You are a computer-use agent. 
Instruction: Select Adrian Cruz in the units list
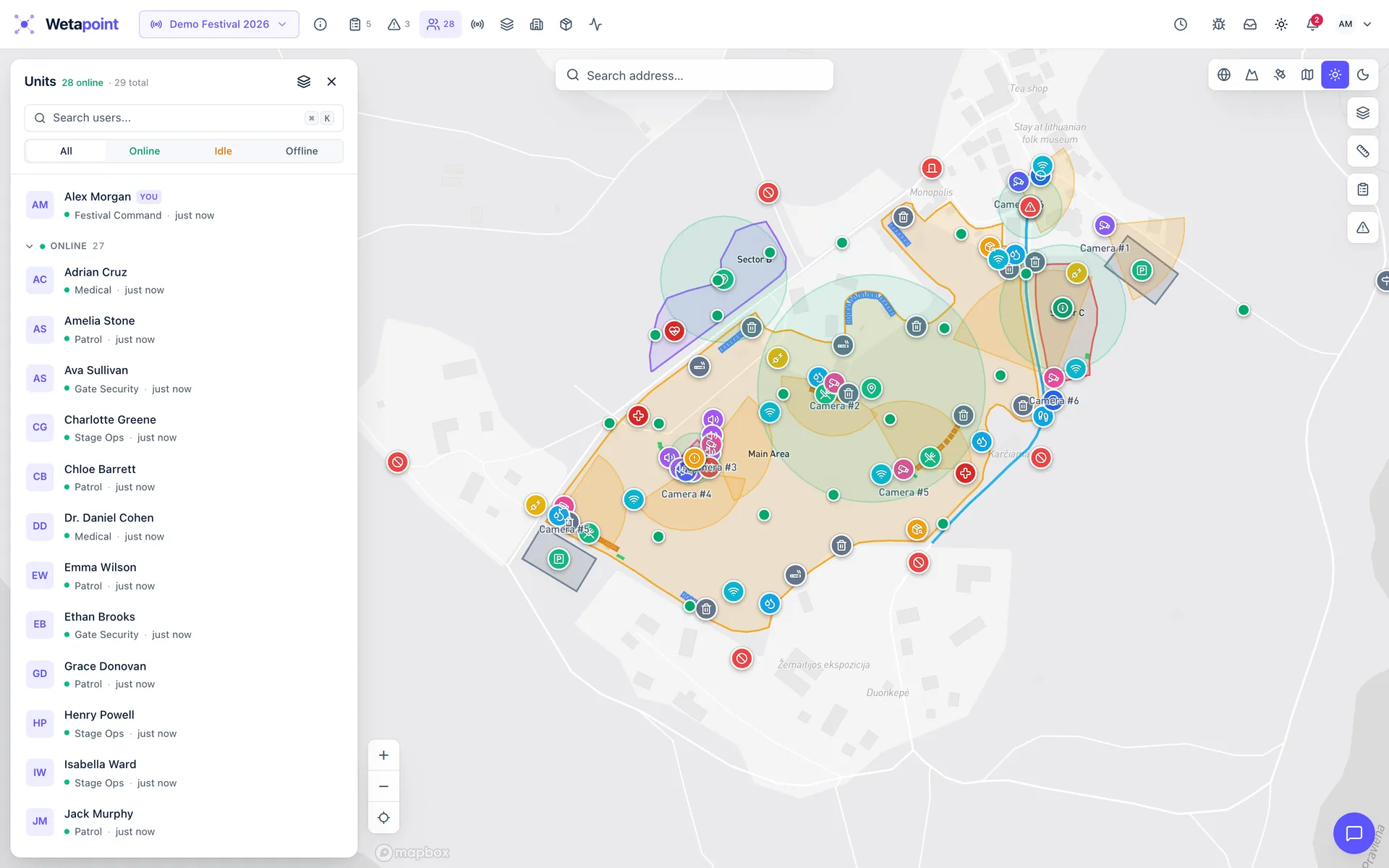click(x=184, y=281)
